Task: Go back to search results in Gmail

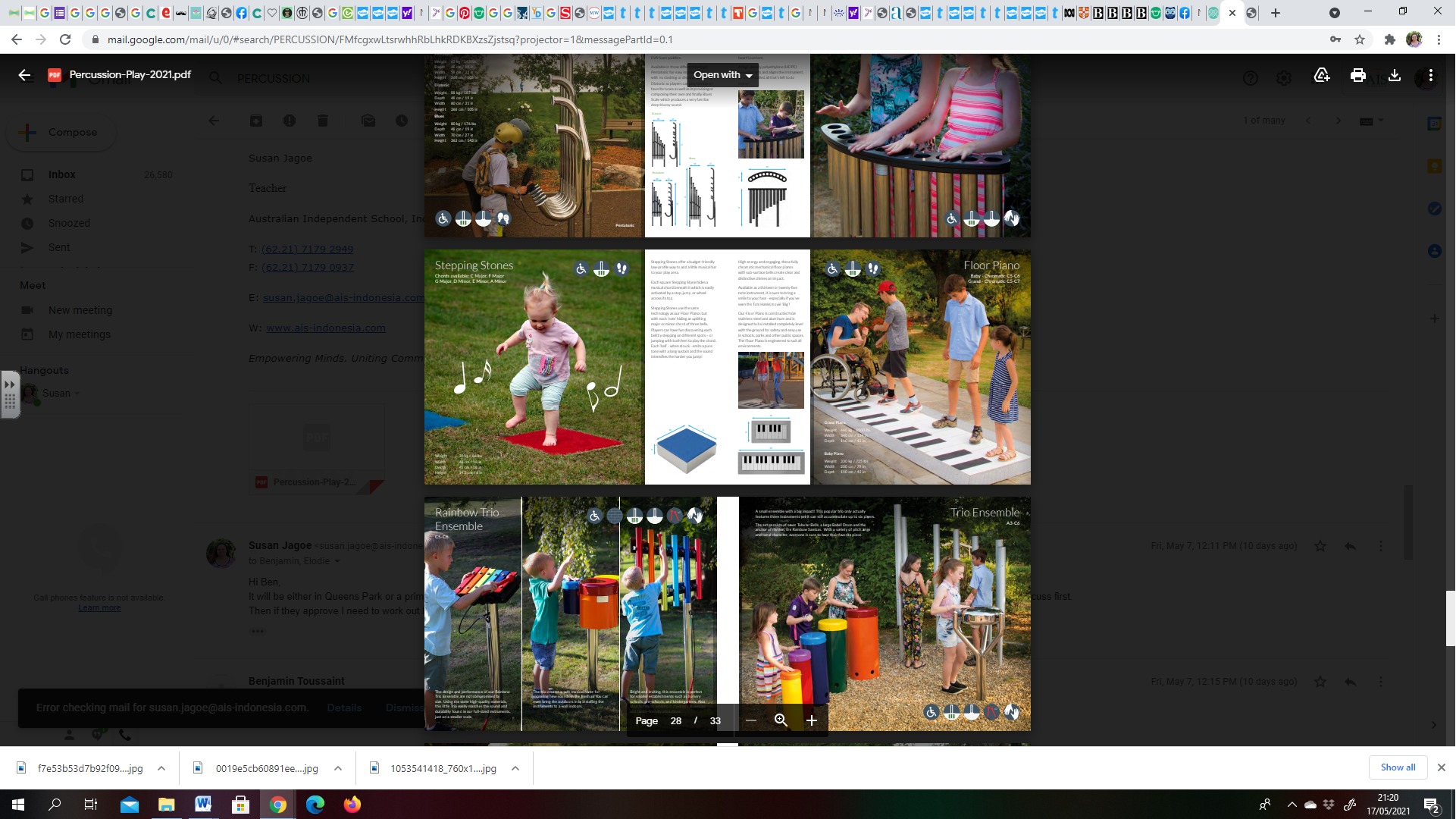Action: 214,121
